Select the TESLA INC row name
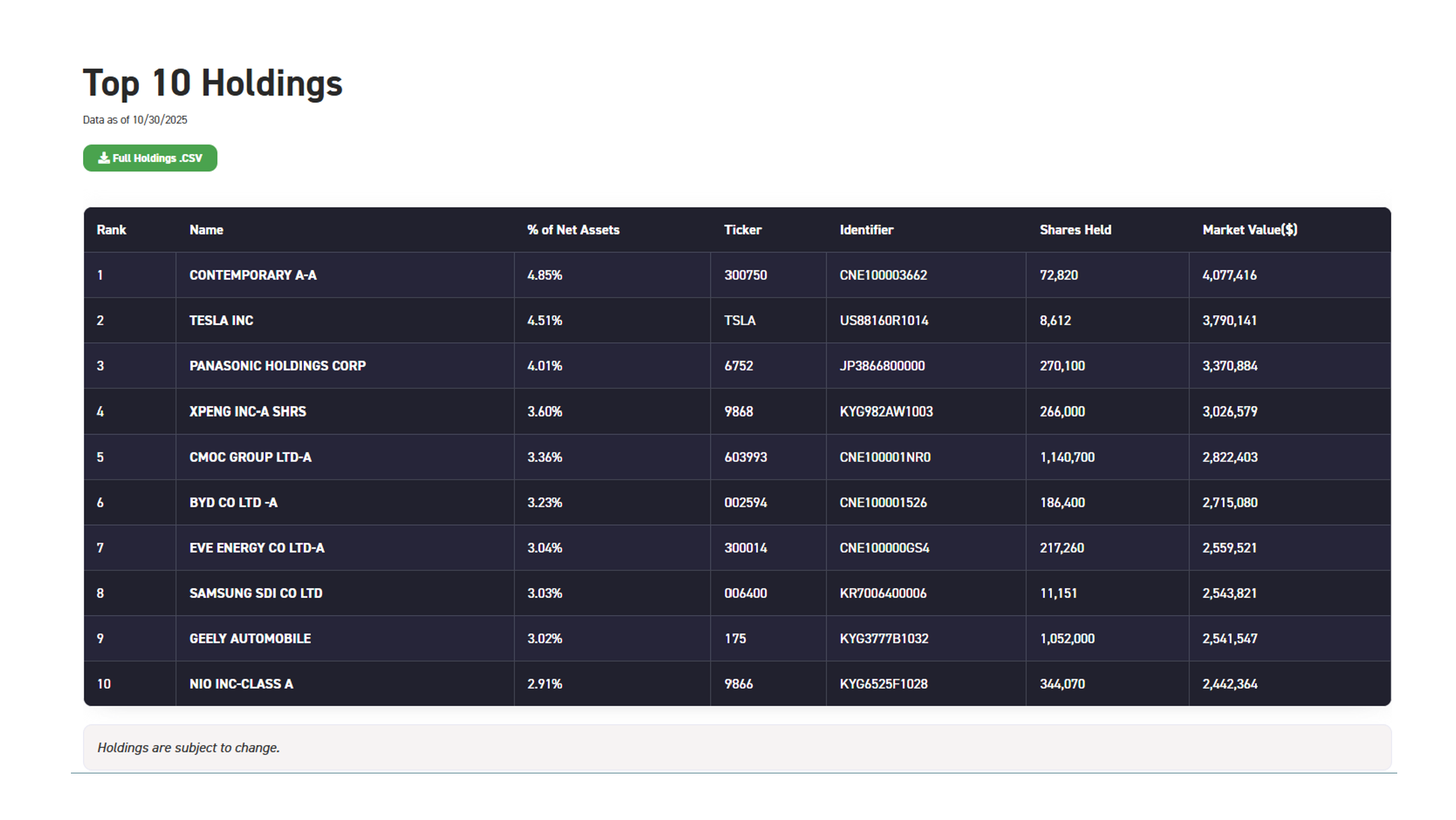This screenshot has height=820, width=1456. pyautogui.click(x=221, y=320)
